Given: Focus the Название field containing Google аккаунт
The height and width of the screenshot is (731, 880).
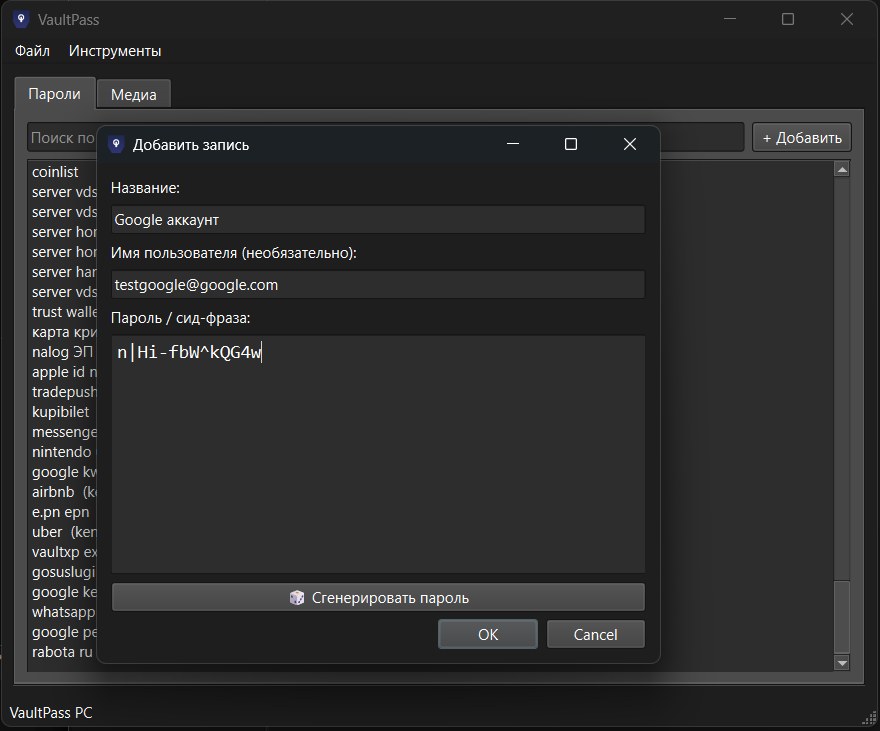Looking at the screenshot, I should tap(378, 220).
